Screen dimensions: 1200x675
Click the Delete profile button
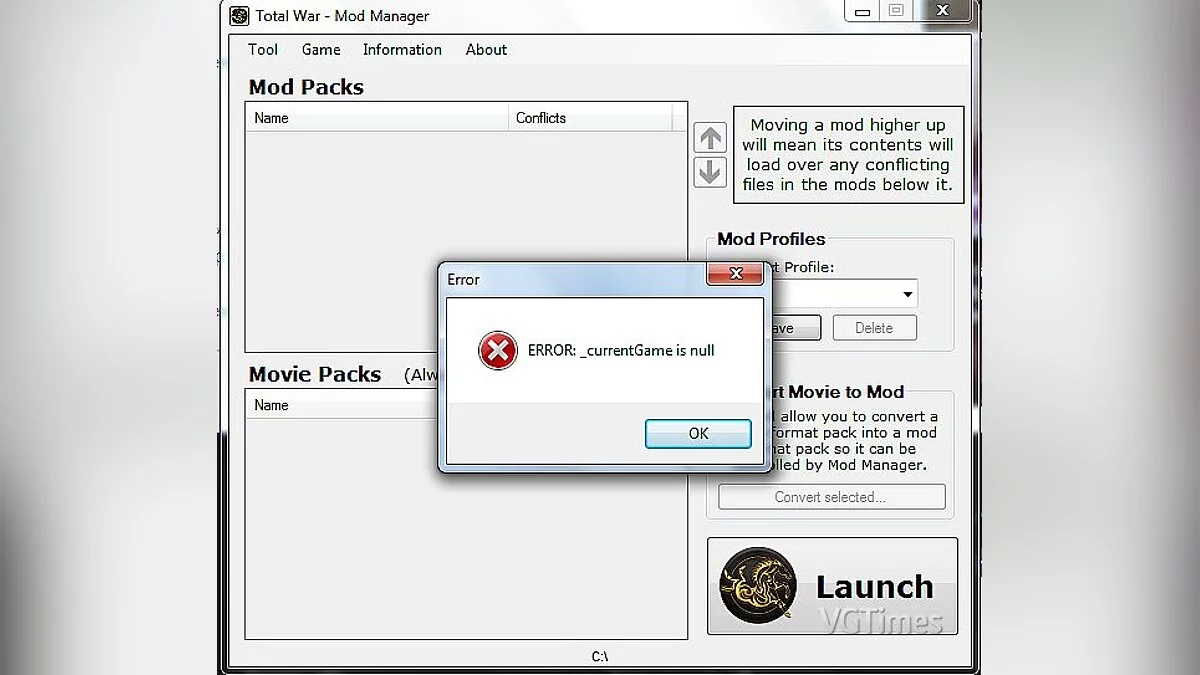pyautogui.click(x=873, y=328)
